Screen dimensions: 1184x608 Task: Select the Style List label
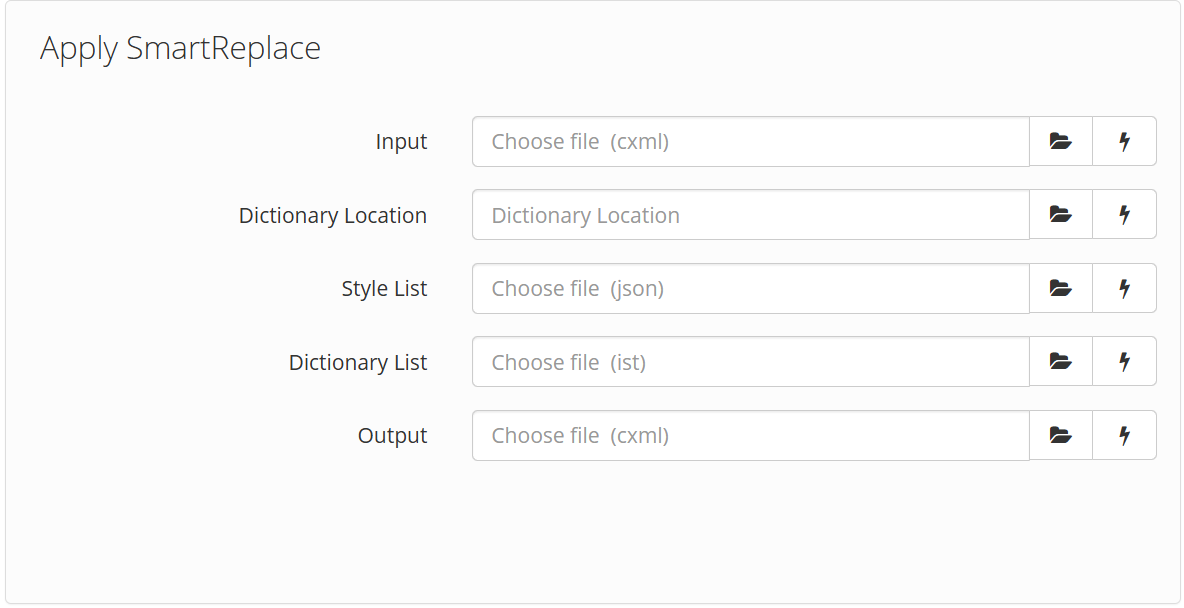[384, 288]
